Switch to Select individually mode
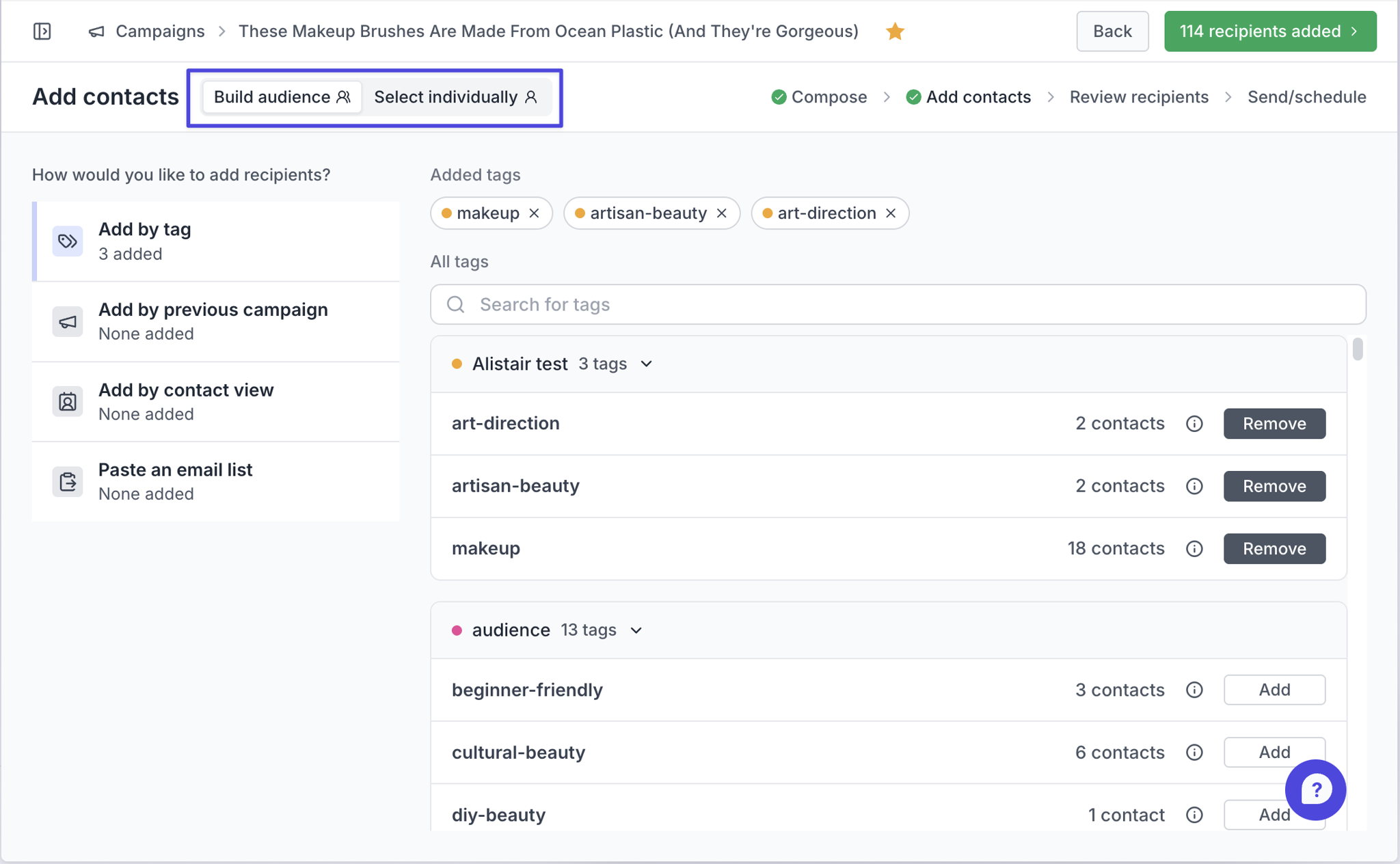The height and width of the screenshot is (864, 1400). click(455, 97)
